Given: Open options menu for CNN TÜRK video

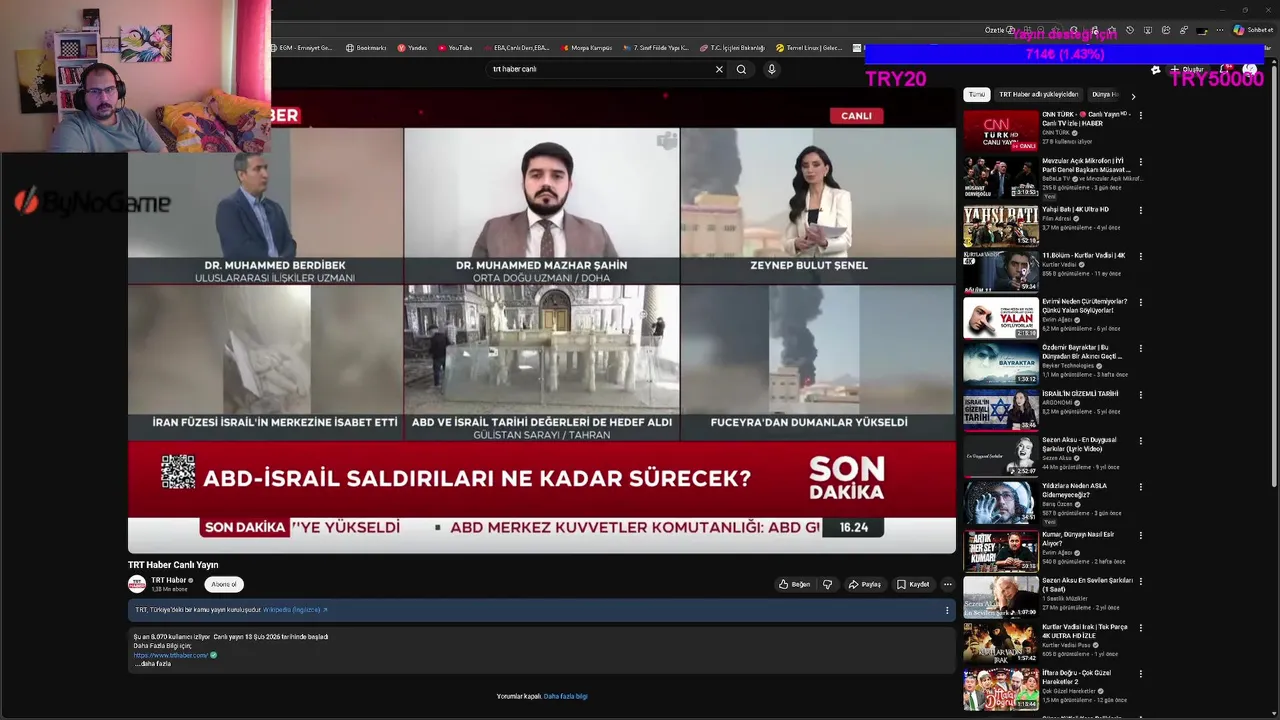Looking at the screenshot, I should pos(1140,116).
